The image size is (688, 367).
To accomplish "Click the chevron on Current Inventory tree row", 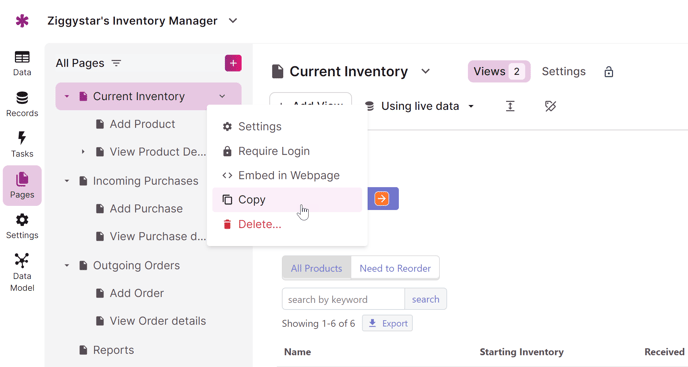I will coord(222,96).
